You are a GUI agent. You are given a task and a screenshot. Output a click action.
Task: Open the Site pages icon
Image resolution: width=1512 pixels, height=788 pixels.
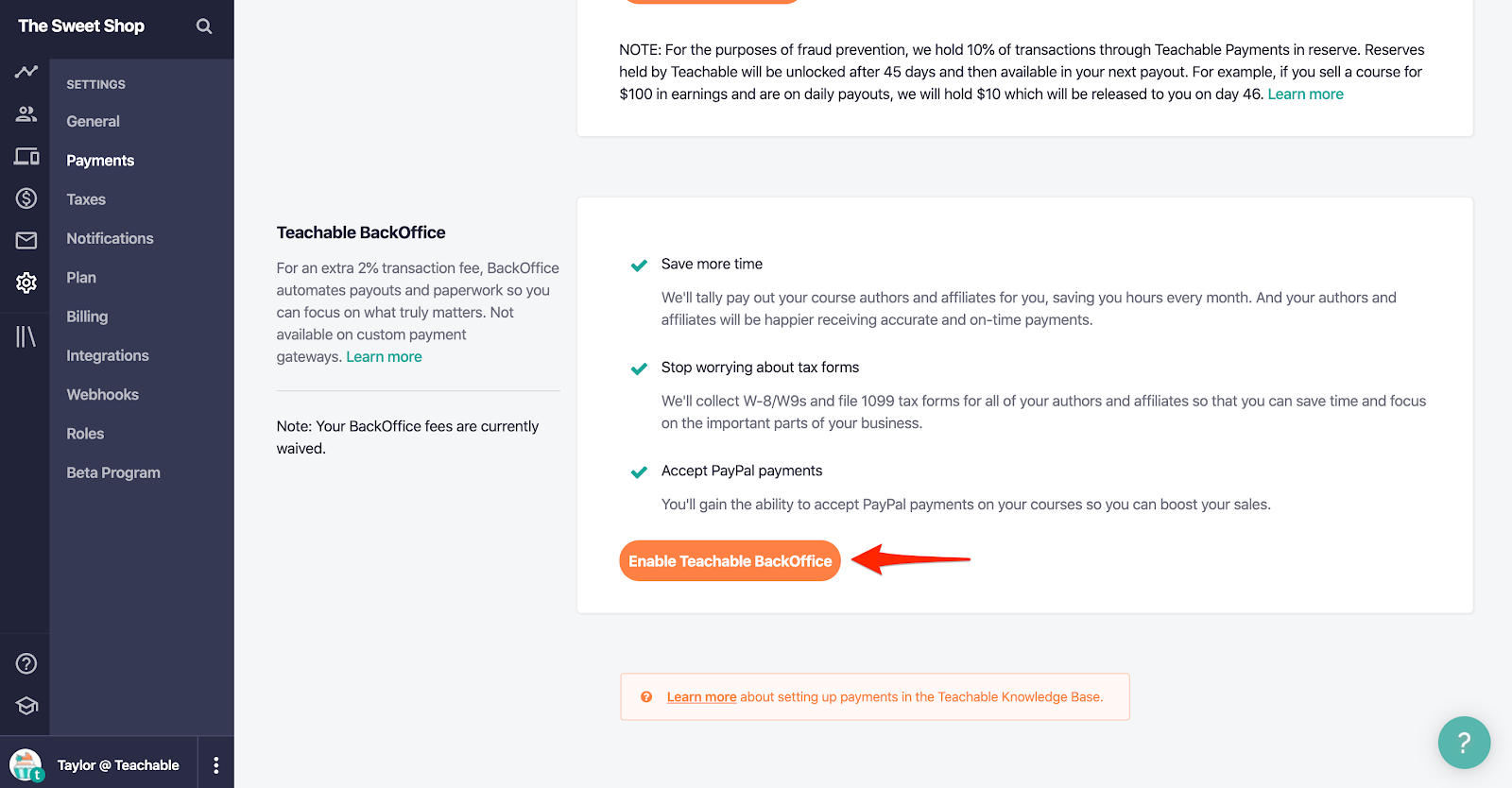(x=25, y=156)
